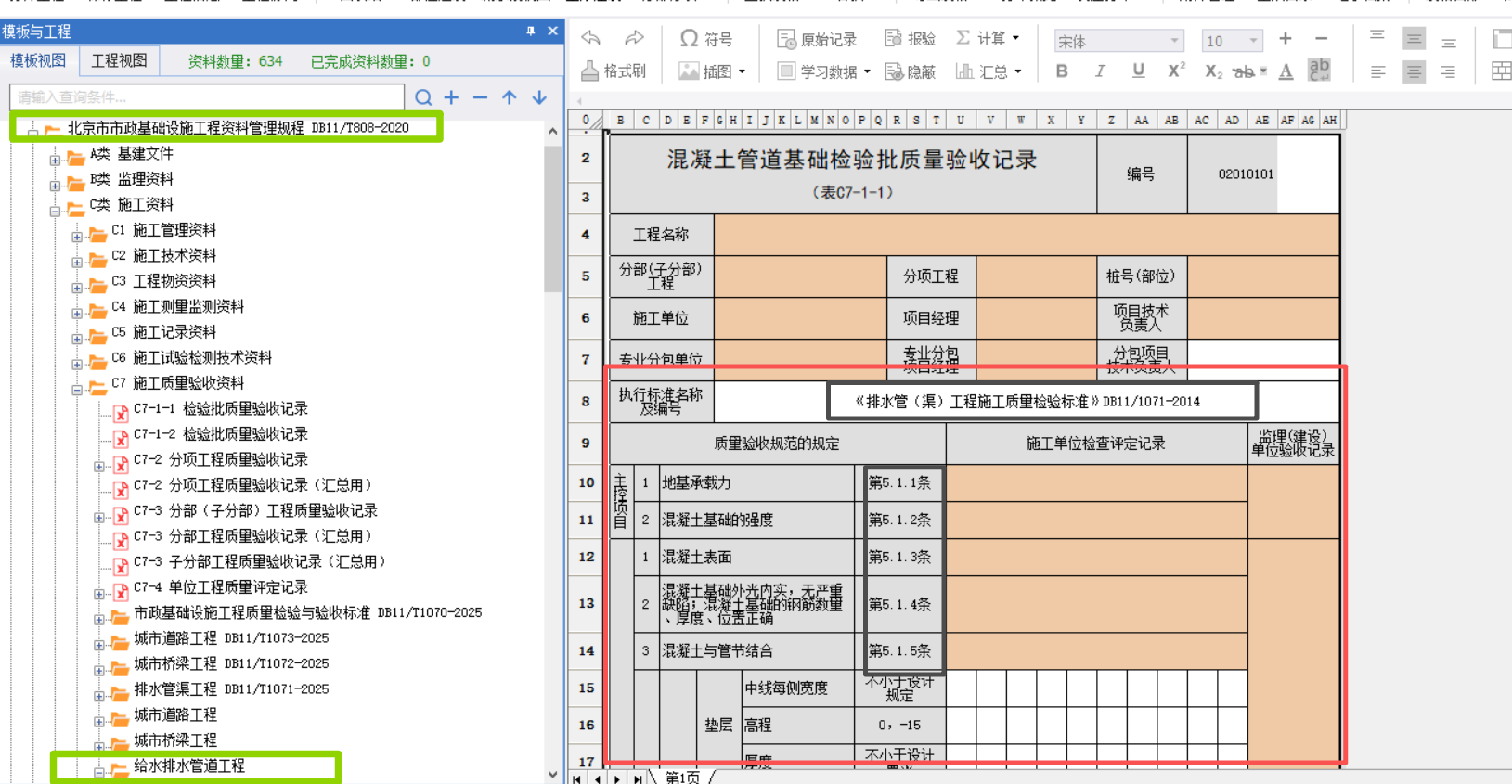Toggle underline text formatting
Image resolution: width=1512 pixels, height=784 pixels.
point(1138,71)
